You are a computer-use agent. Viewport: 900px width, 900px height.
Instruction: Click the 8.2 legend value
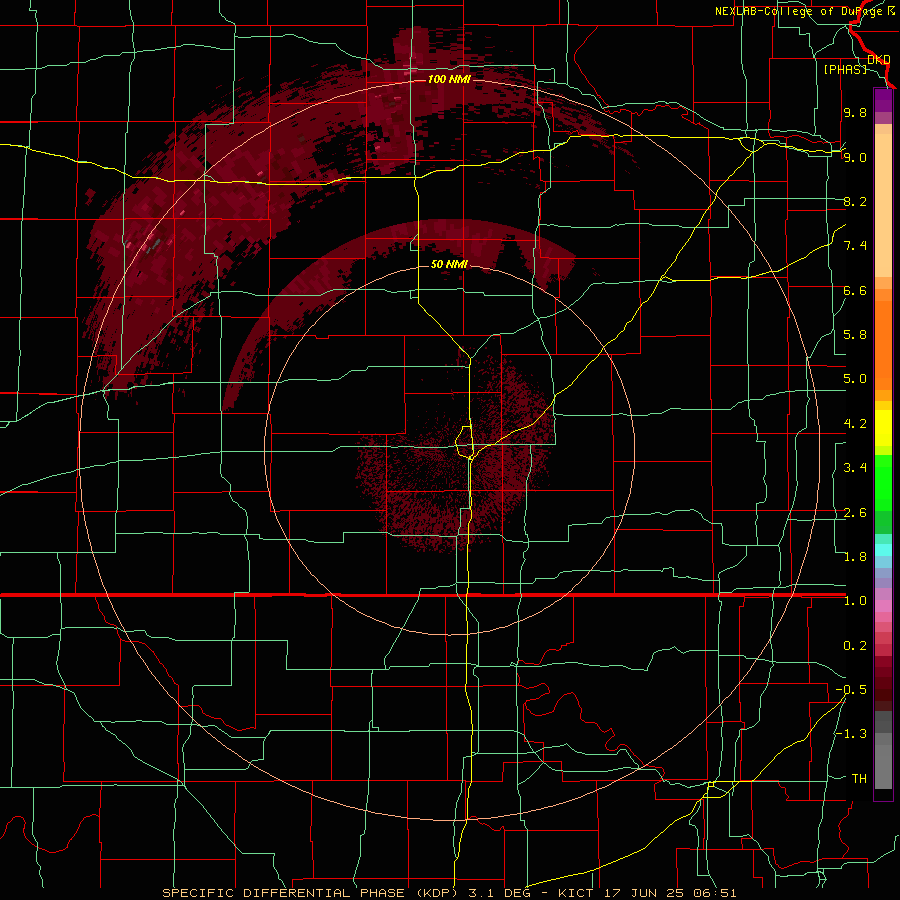pos(855,201)
